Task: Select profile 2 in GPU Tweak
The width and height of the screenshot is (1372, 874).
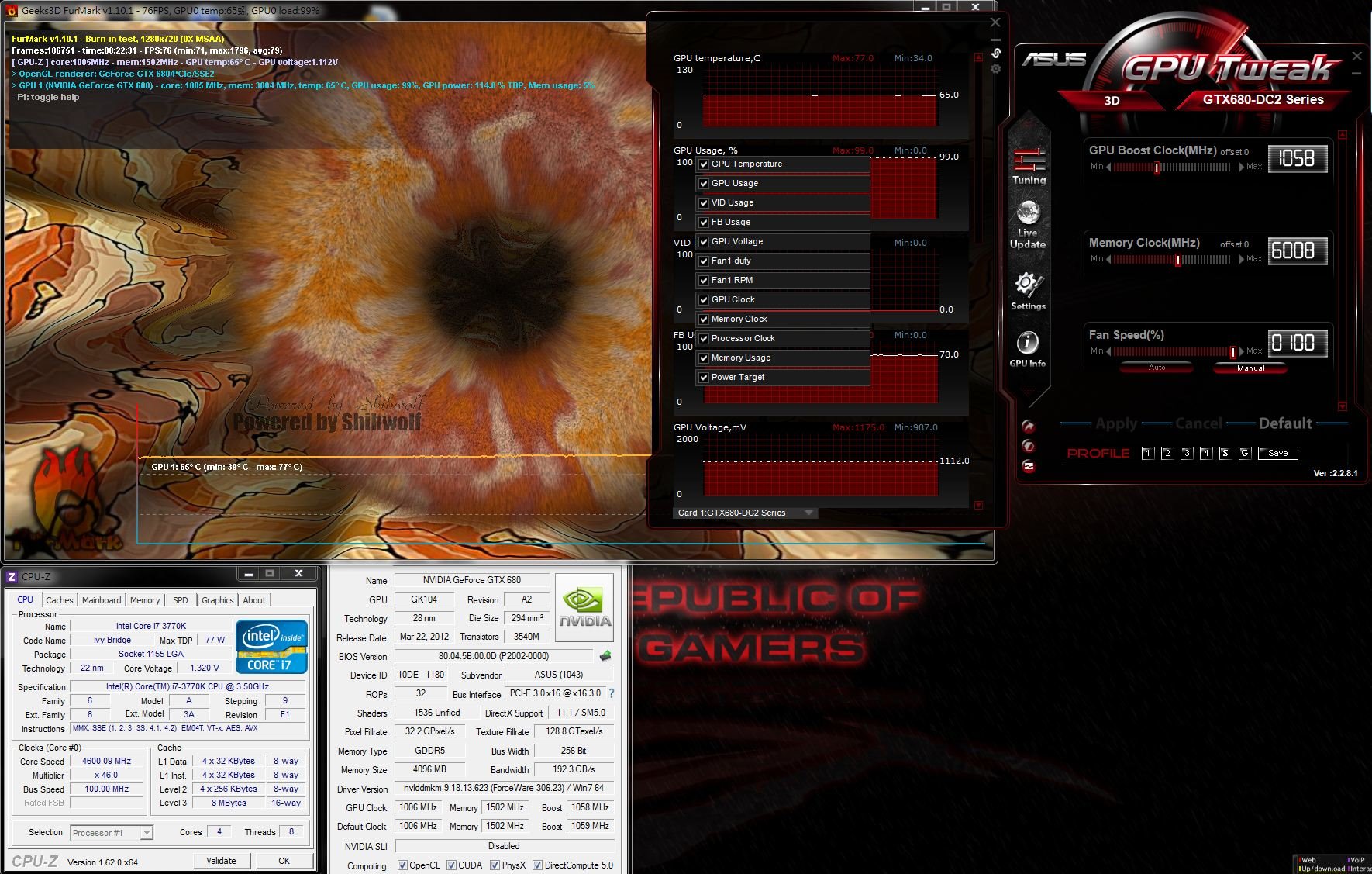Action: pos(1167,453)
